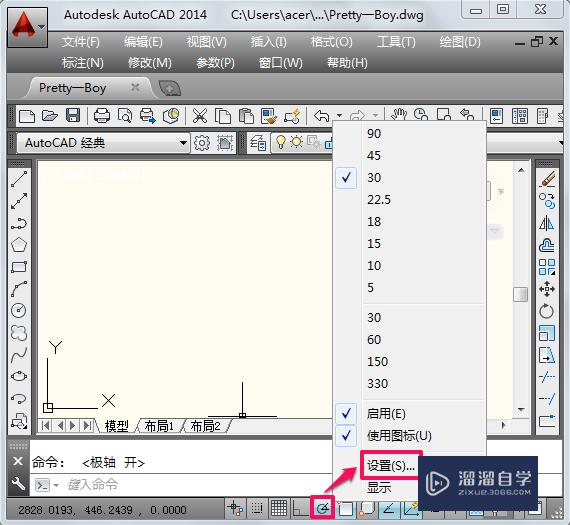Click the new drawing tab plus icon
The height and width of the screenshot is (525, 570).
click(169, 88)
